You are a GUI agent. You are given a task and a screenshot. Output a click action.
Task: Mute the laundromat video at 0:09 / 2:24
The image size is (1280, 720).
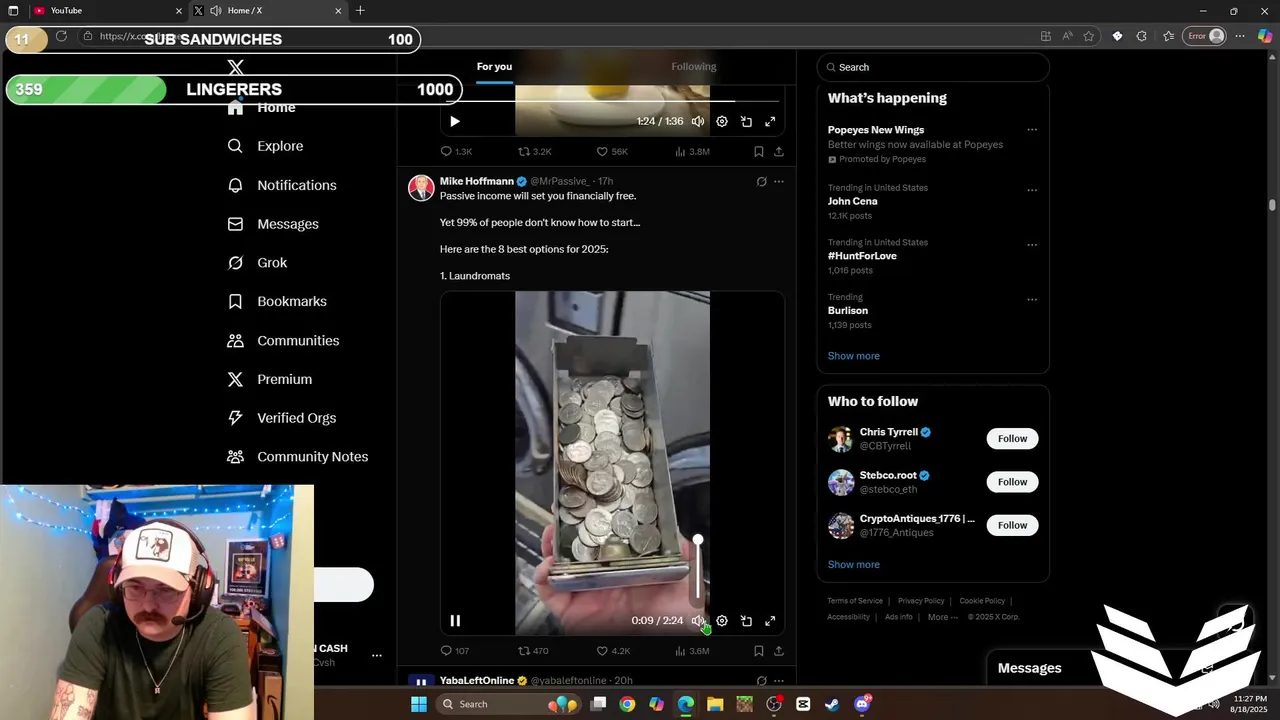[698, 621]
